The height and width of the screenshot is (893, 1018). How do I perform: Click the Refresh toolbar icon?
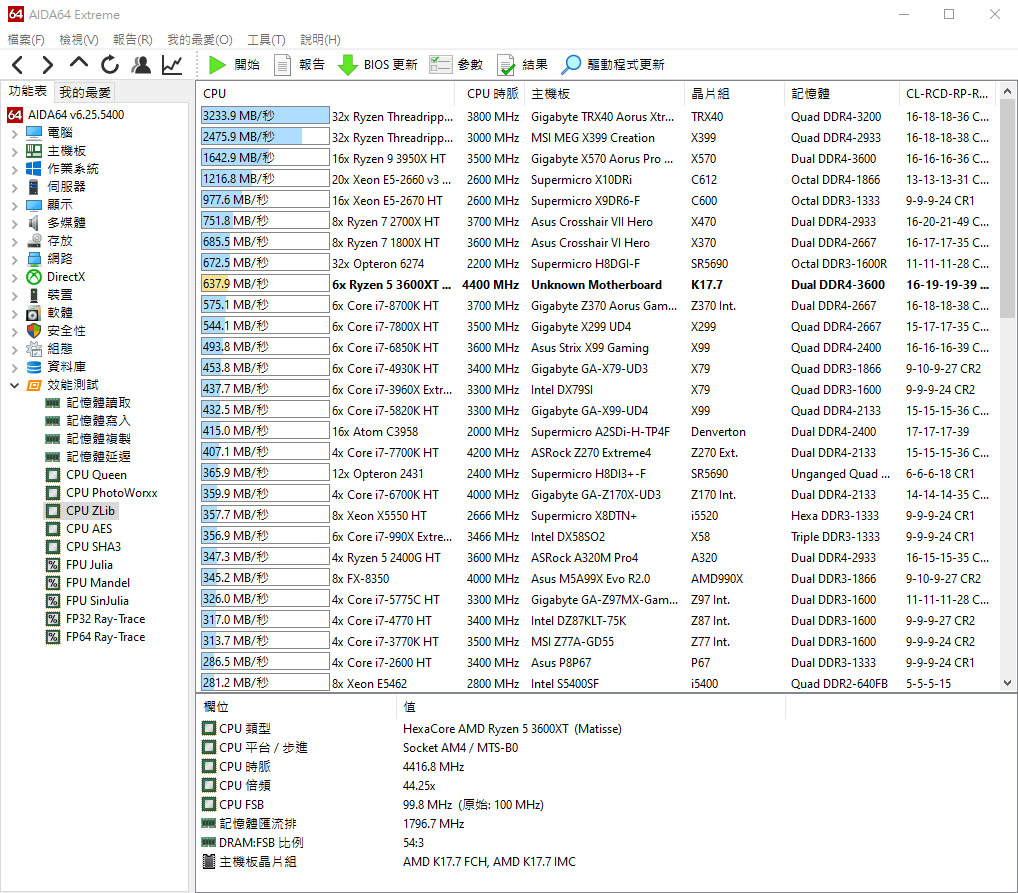(110, 64)
